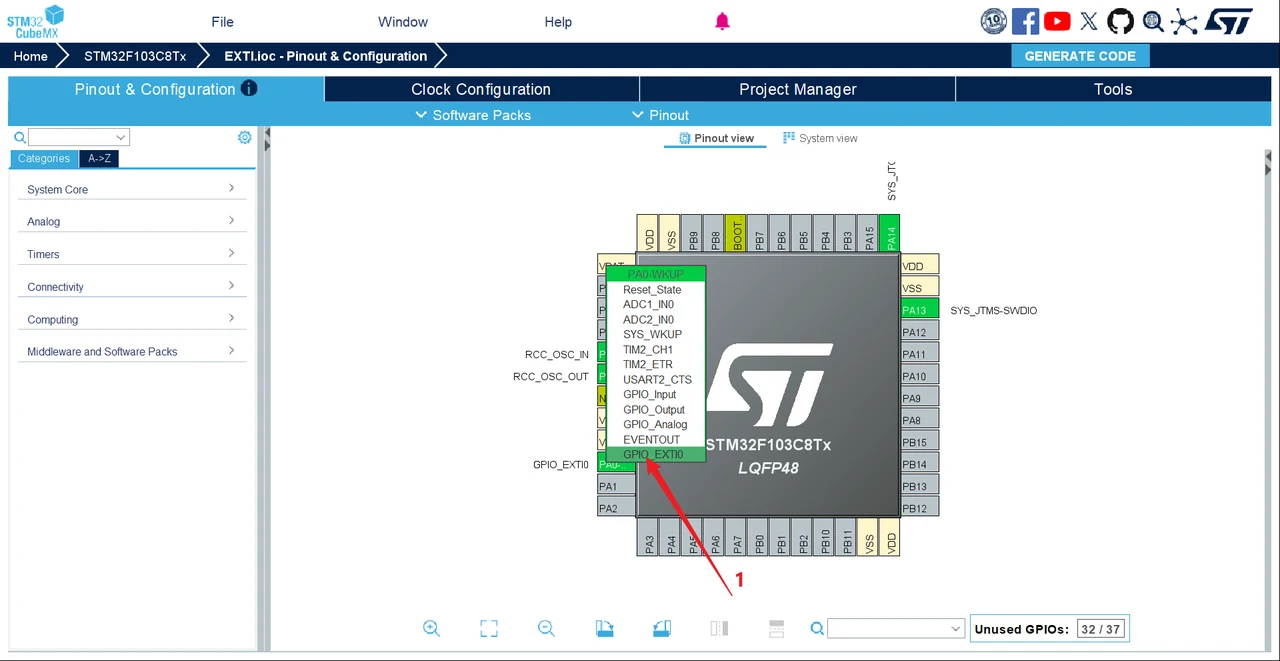Open the YouTube icon in header

1057,21
